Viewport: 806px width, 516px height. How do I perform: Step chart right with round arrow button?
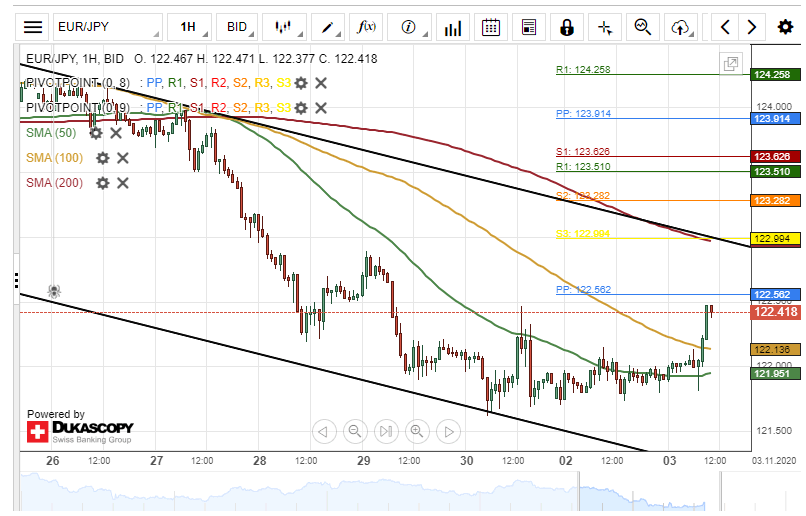448,431
